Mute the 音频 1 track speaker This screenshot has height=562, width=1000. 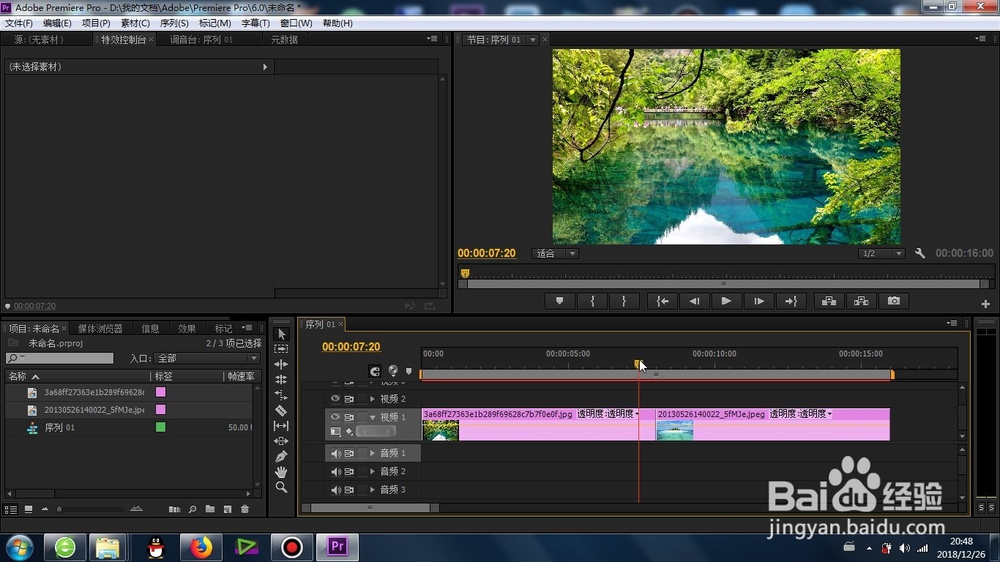[335, 454]
